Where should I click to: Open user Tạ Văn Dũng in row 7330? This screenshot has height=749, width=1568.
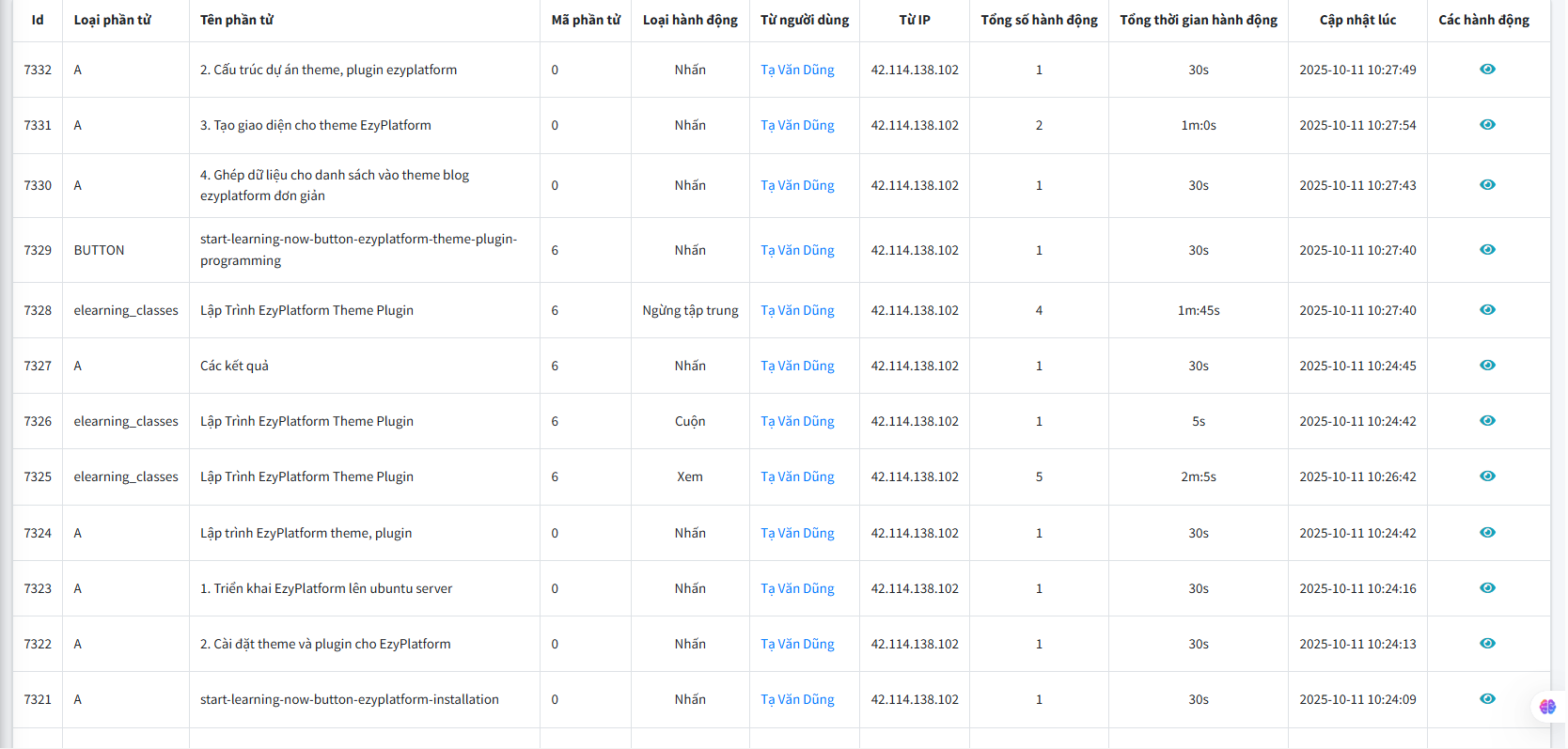click(797, 185)
